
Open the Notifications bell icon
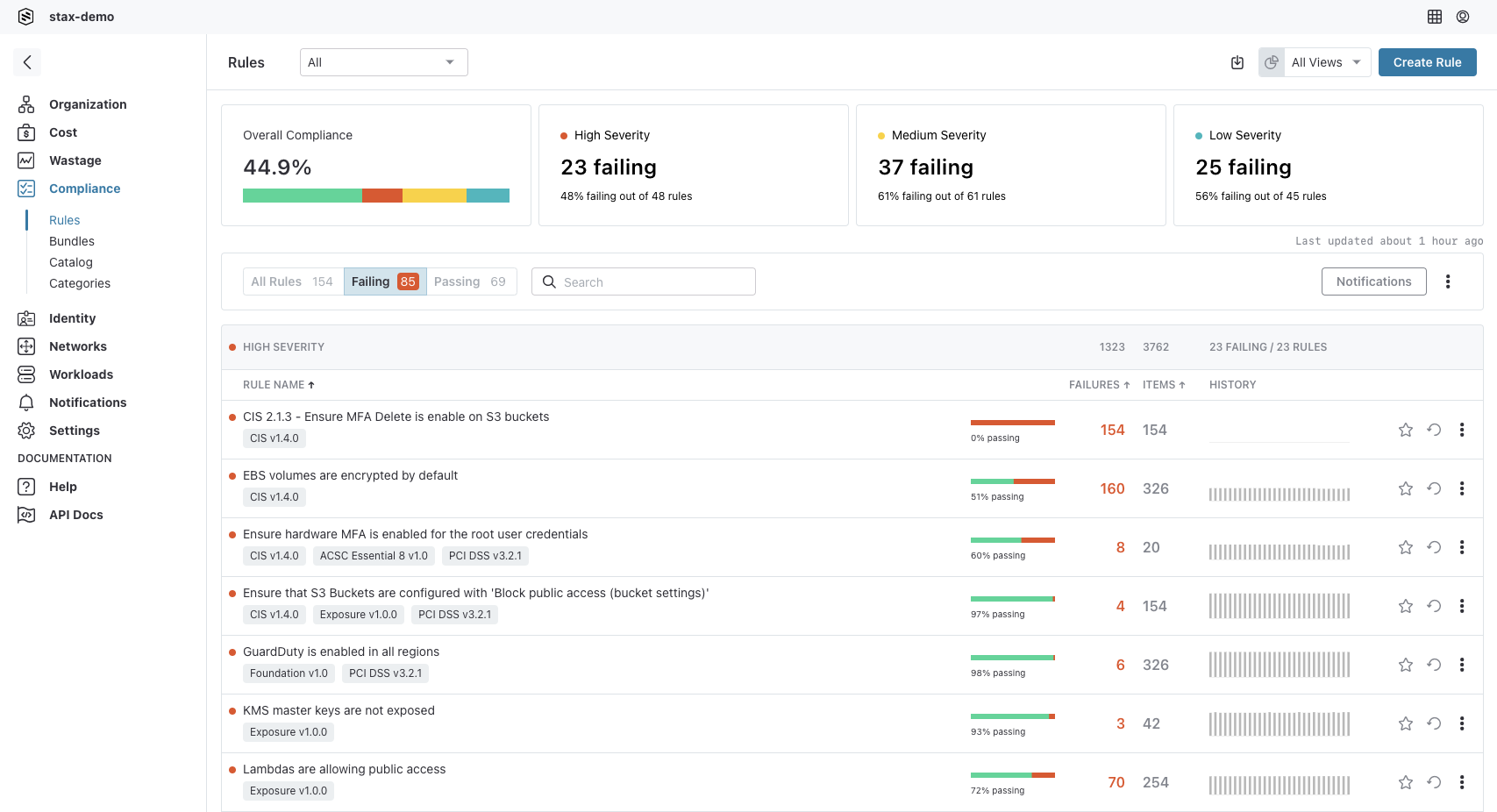point(26,402)
